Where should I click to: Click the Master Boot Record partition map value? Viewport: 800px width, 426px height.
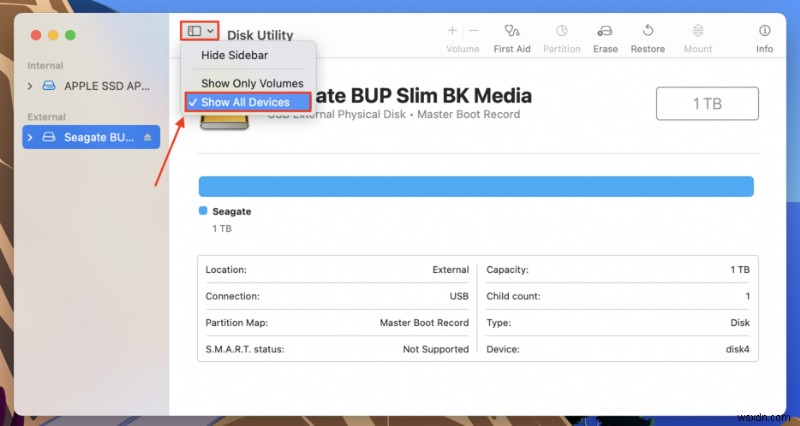[x=424, y=322]
